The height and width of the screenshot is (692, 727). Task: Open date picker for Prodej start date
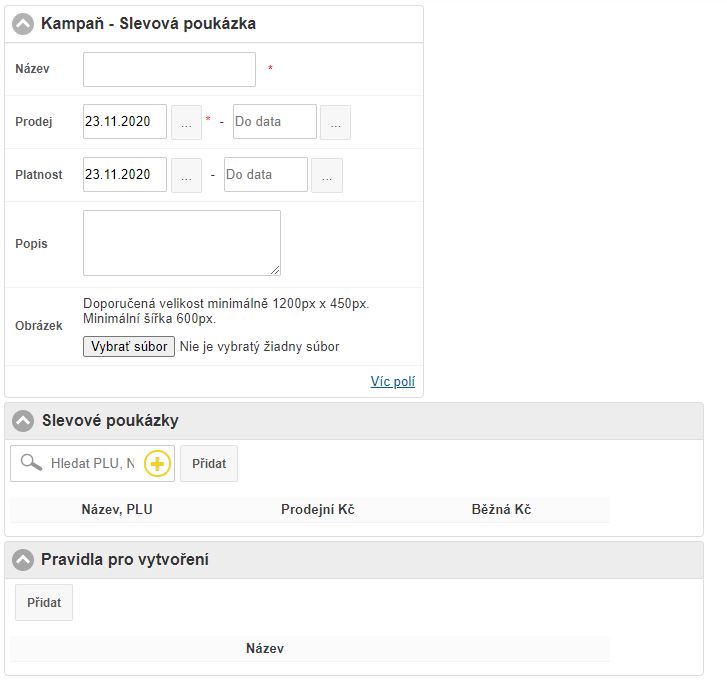[186, 122]
